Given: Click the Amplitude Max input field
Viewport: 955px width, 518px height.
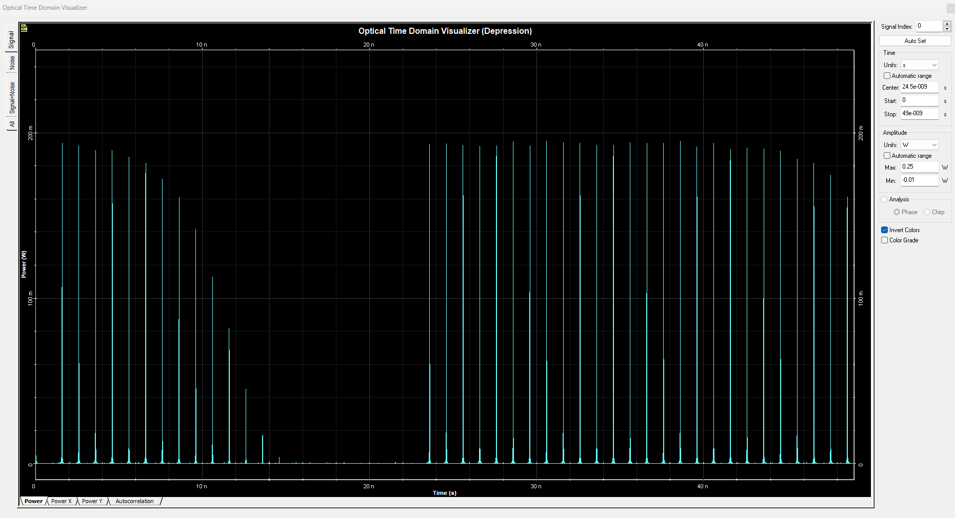Looking at the screenshot, I should [919, 167].
